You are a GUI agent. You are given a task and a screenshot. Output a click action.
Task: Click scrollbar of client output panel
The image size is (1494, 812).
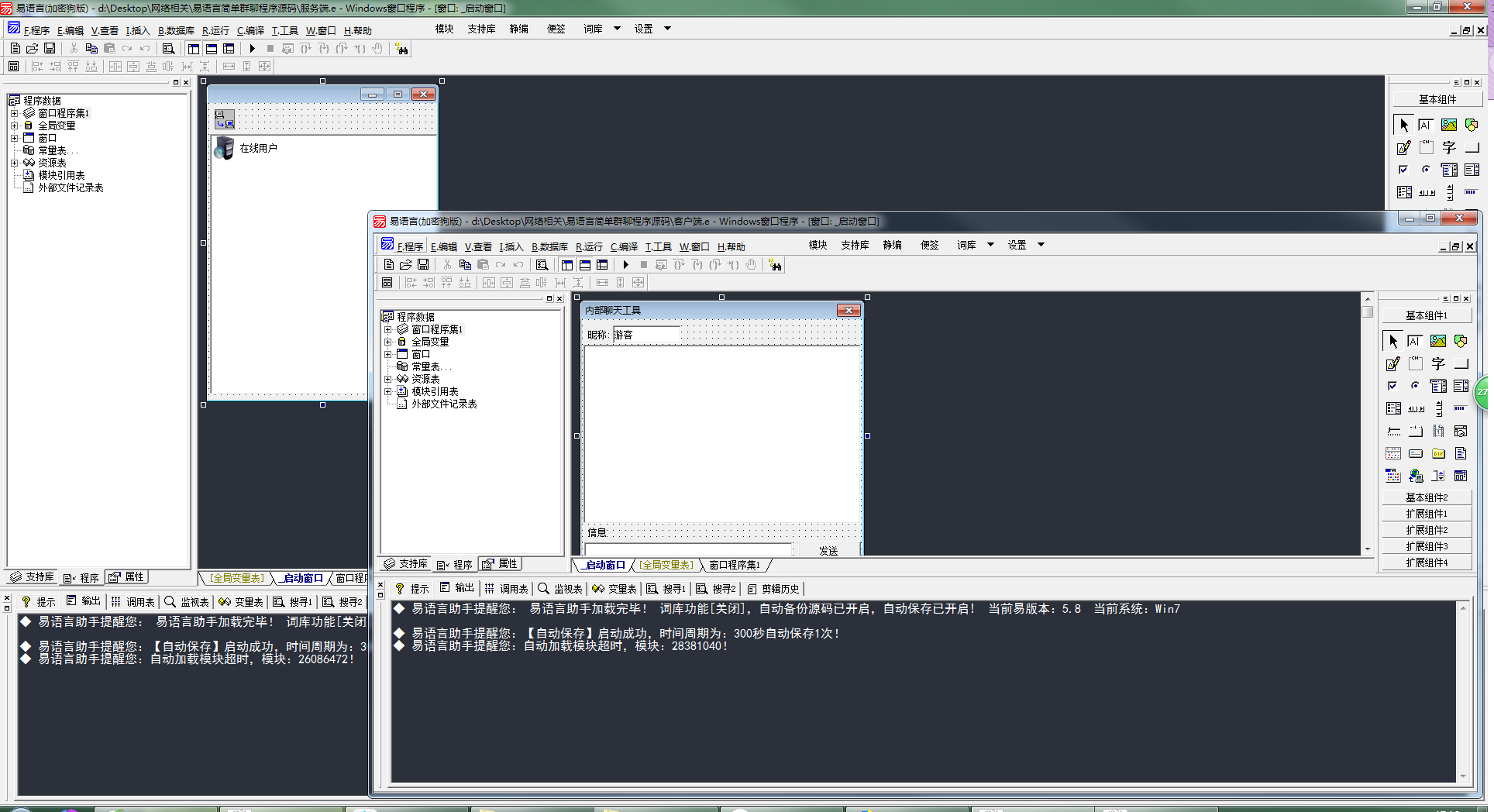point(1463,692)
